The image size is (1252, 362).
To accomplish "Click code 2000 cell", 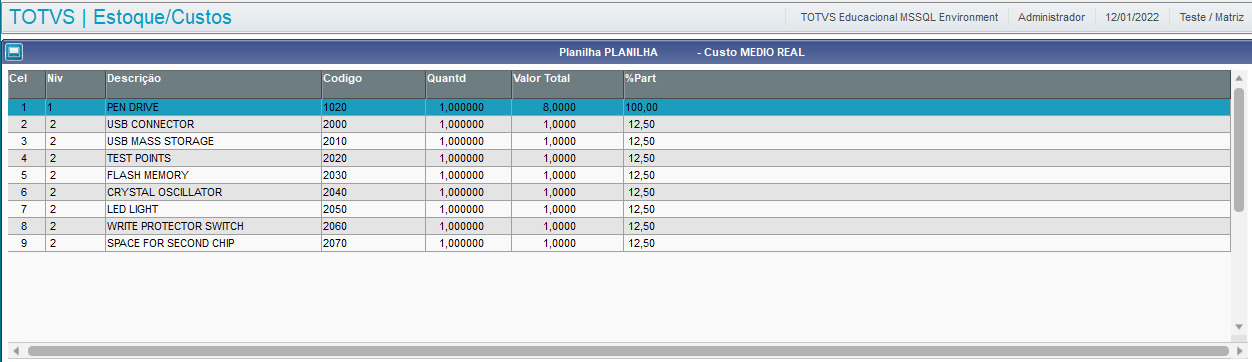I will (x=374, y=124).
